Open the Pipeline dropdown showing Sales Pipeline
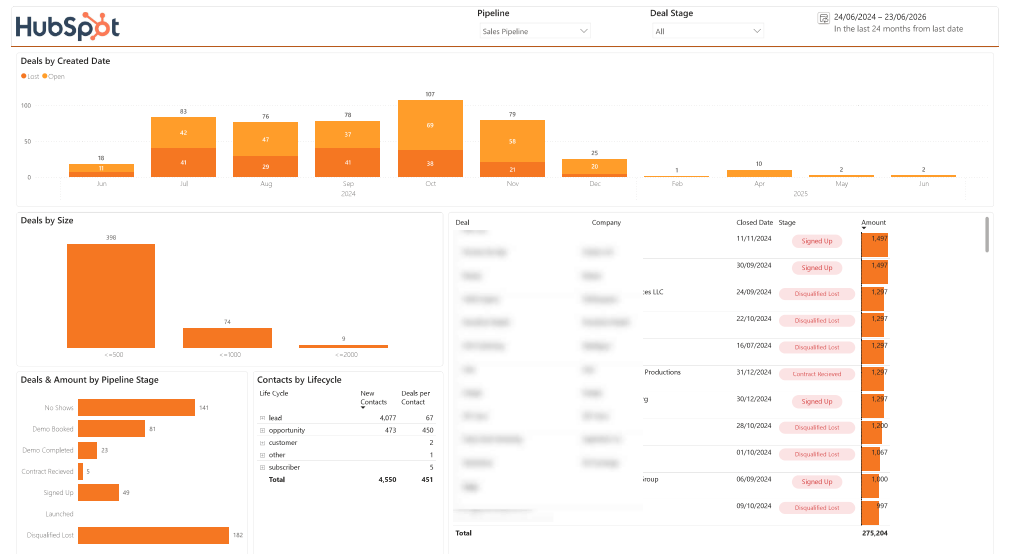The image size is (1011, 554). (x=535, y=31)
